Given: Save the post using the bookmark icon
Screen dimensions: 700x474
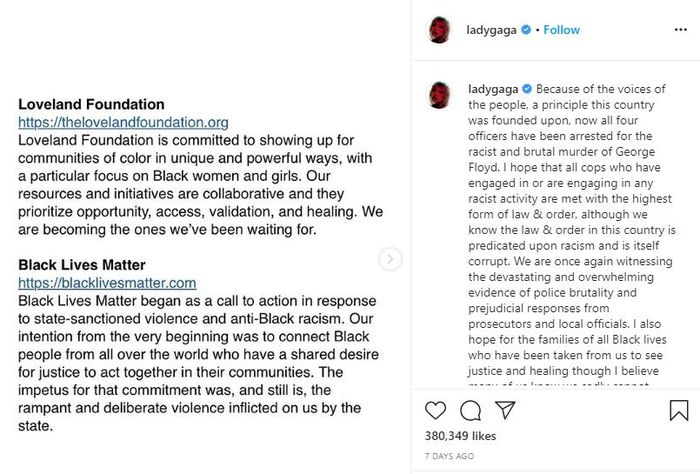Looking at the screenshot, I should click(678, 410).
